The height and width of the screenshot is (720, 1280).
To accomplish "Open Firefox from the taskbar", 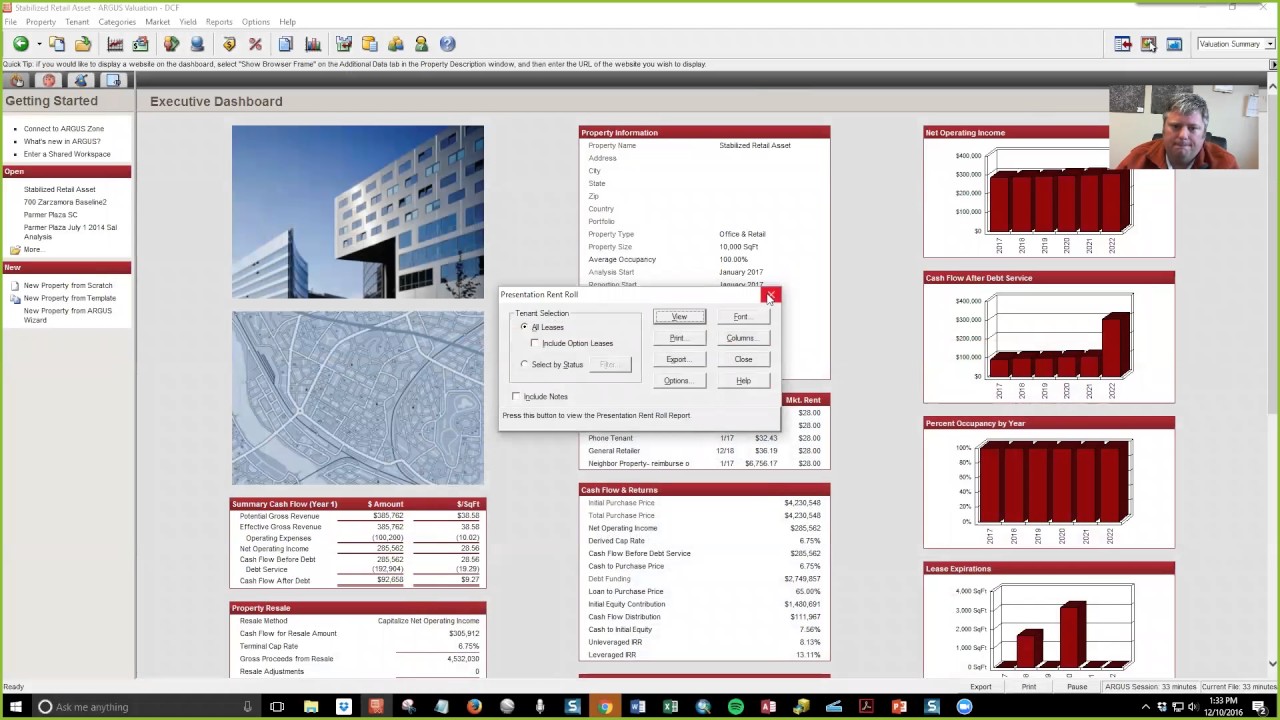I will point(474,707).
